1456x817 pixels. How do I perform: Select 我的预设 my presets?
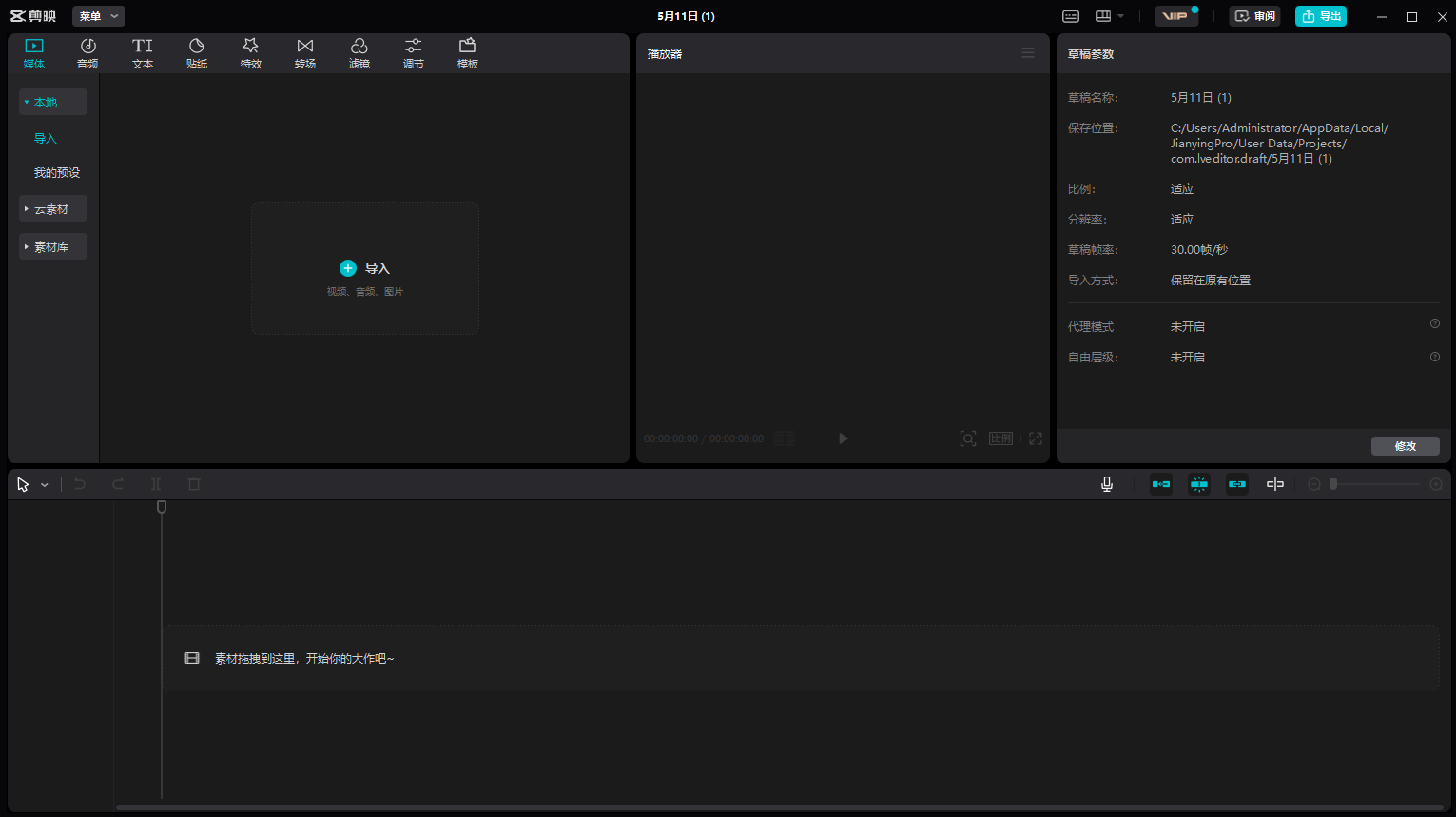[57, 172]
